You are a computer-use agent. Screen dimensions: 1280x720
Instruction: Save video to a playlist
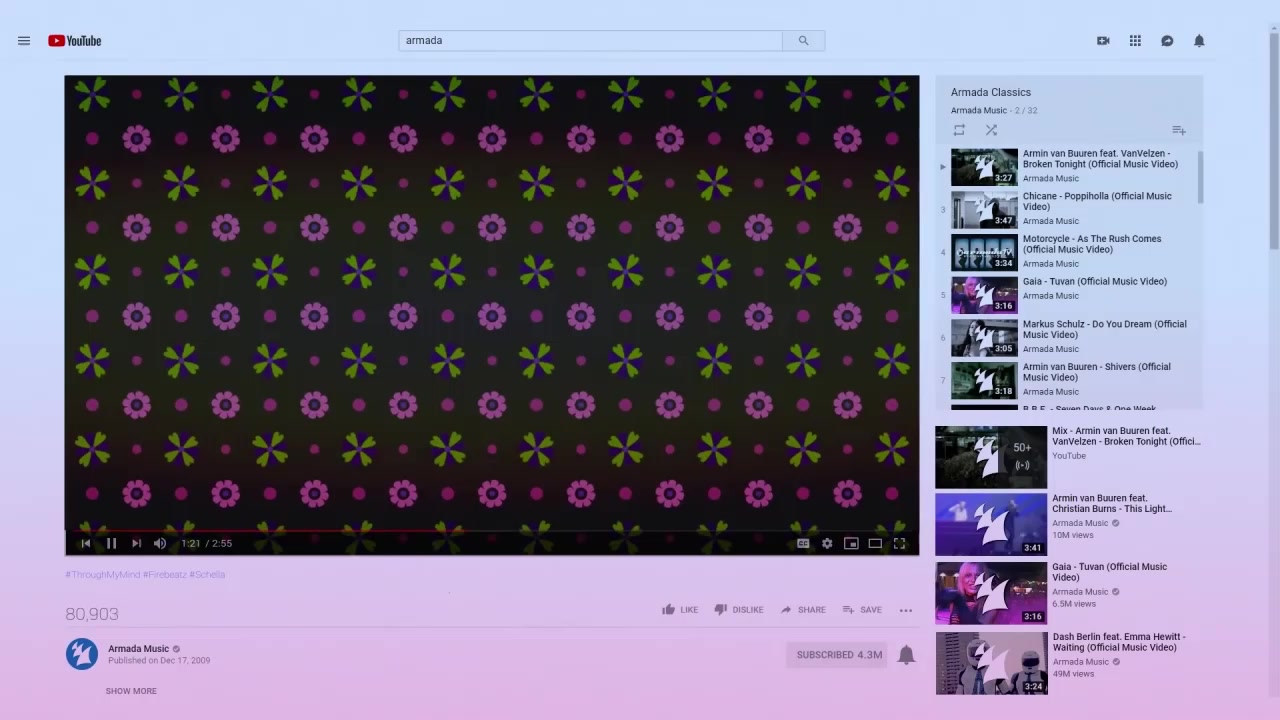pos(862,610)
